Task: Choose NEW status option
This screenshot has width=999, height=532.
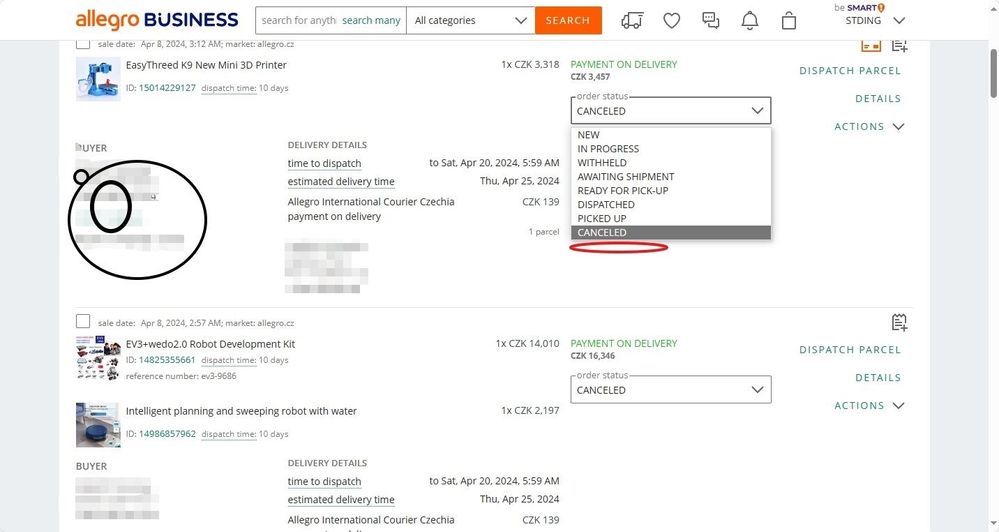Action: [671, 134]
